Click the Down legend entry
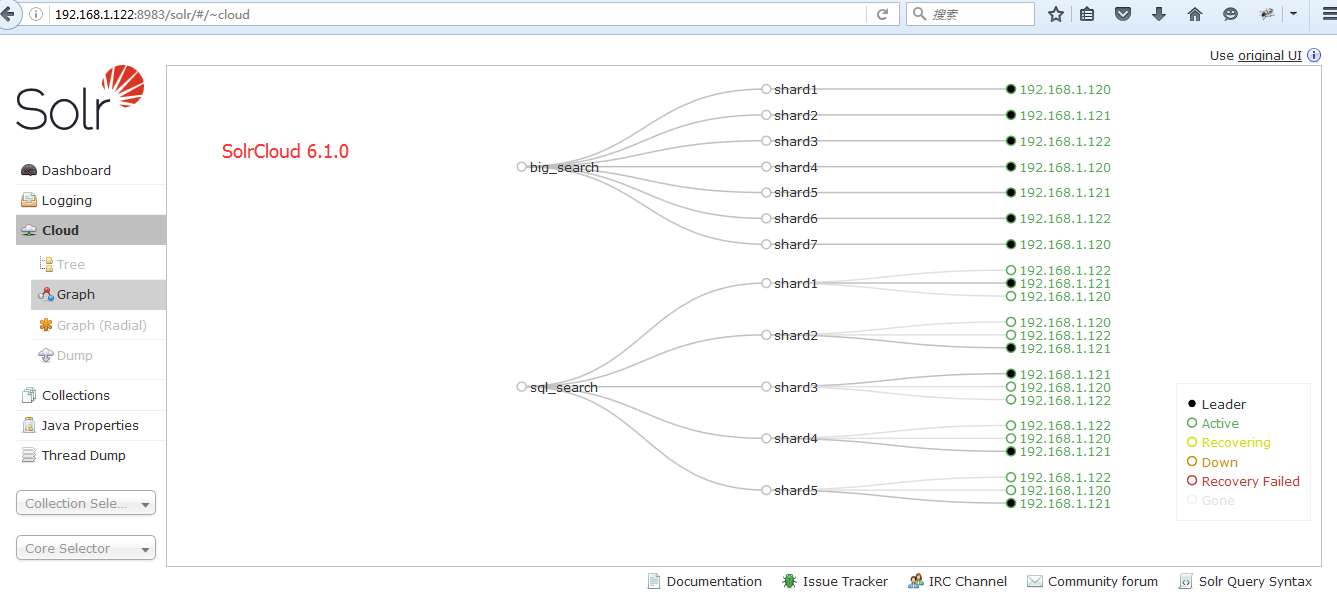This screenshot has width=1337, height=600. (1212, 462)
